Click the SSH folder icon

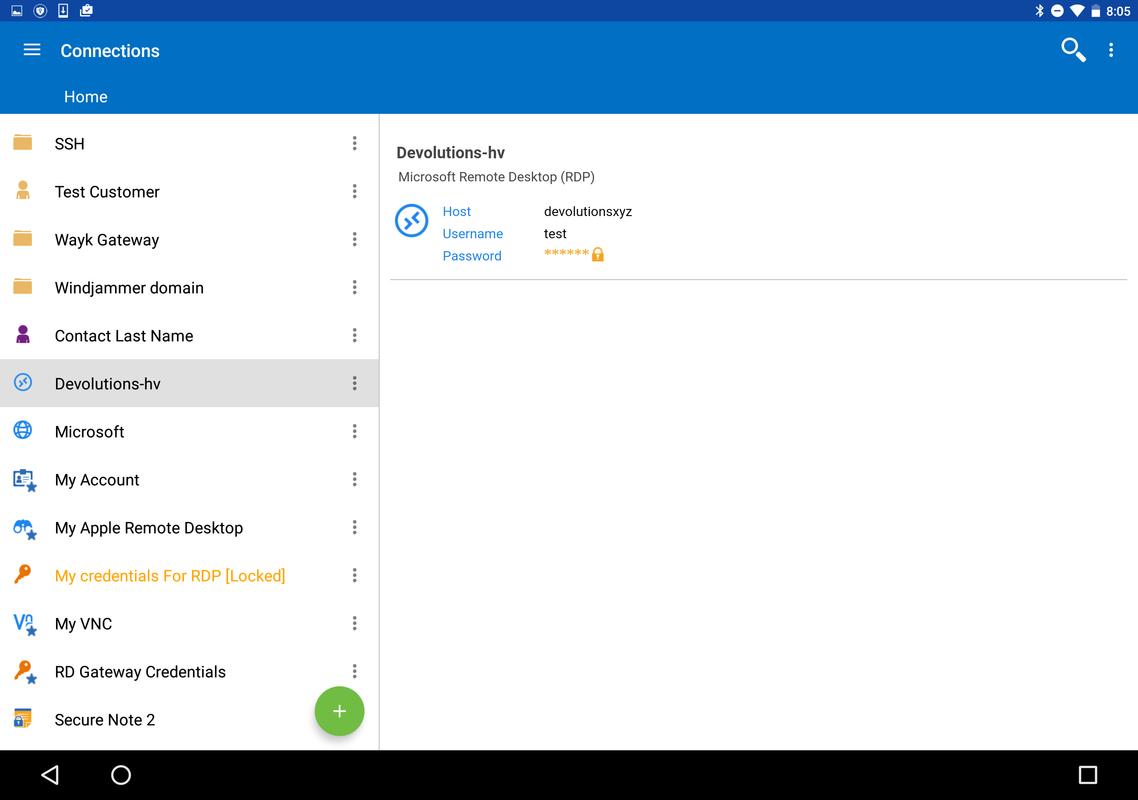(22, 142)
